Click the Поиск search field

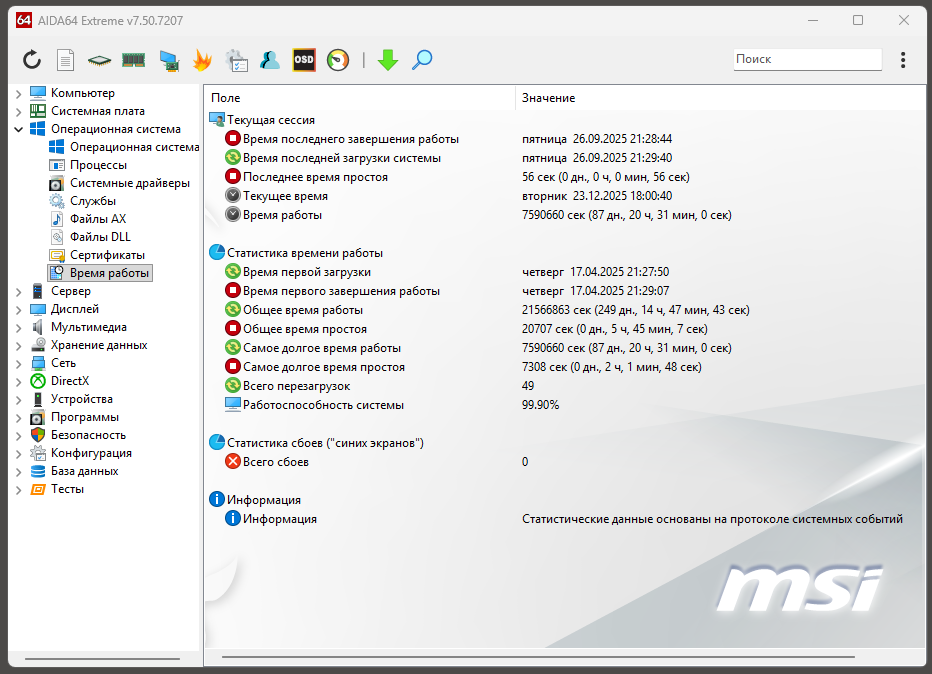(807, 59)
